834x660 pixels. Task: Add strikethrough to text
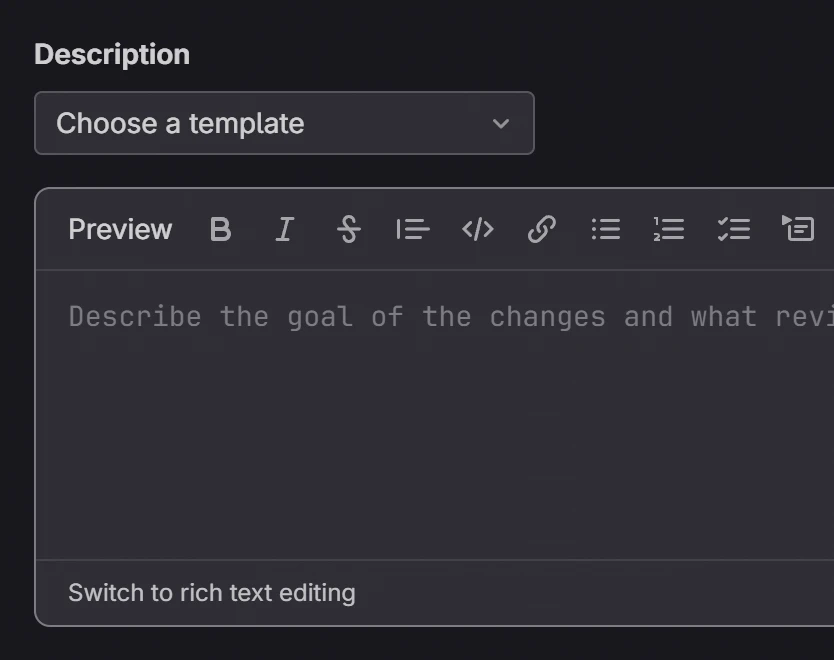(348, 230)
